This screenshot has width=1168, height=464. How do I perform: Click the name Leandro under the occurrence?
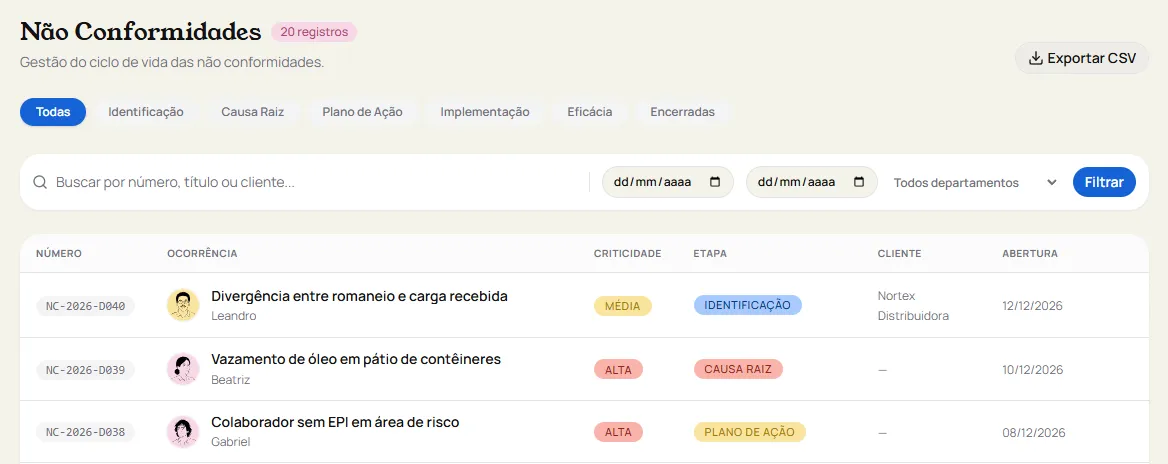tap(234, 316)
